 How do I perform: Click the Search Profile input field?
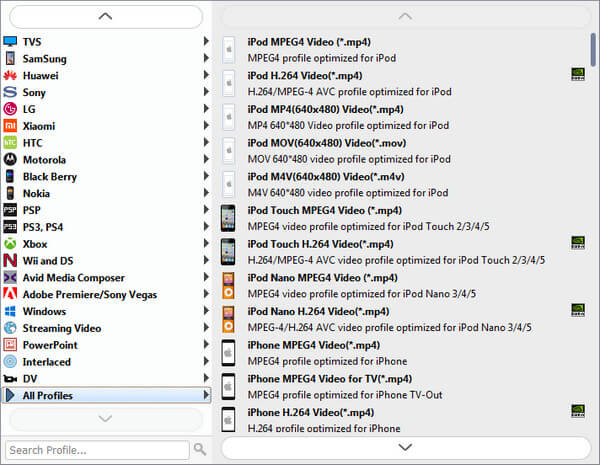[97, 450]
